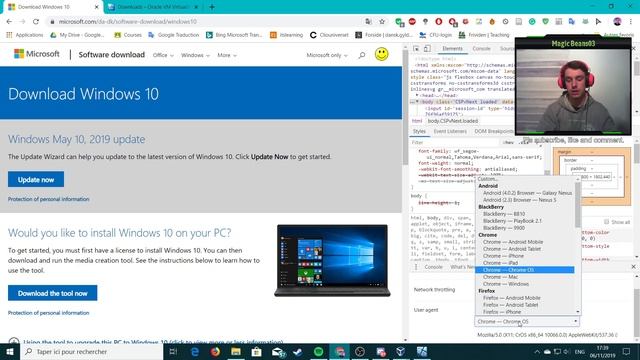
Task: Open Google Traduction bookmark
Action: pos(174,35)
